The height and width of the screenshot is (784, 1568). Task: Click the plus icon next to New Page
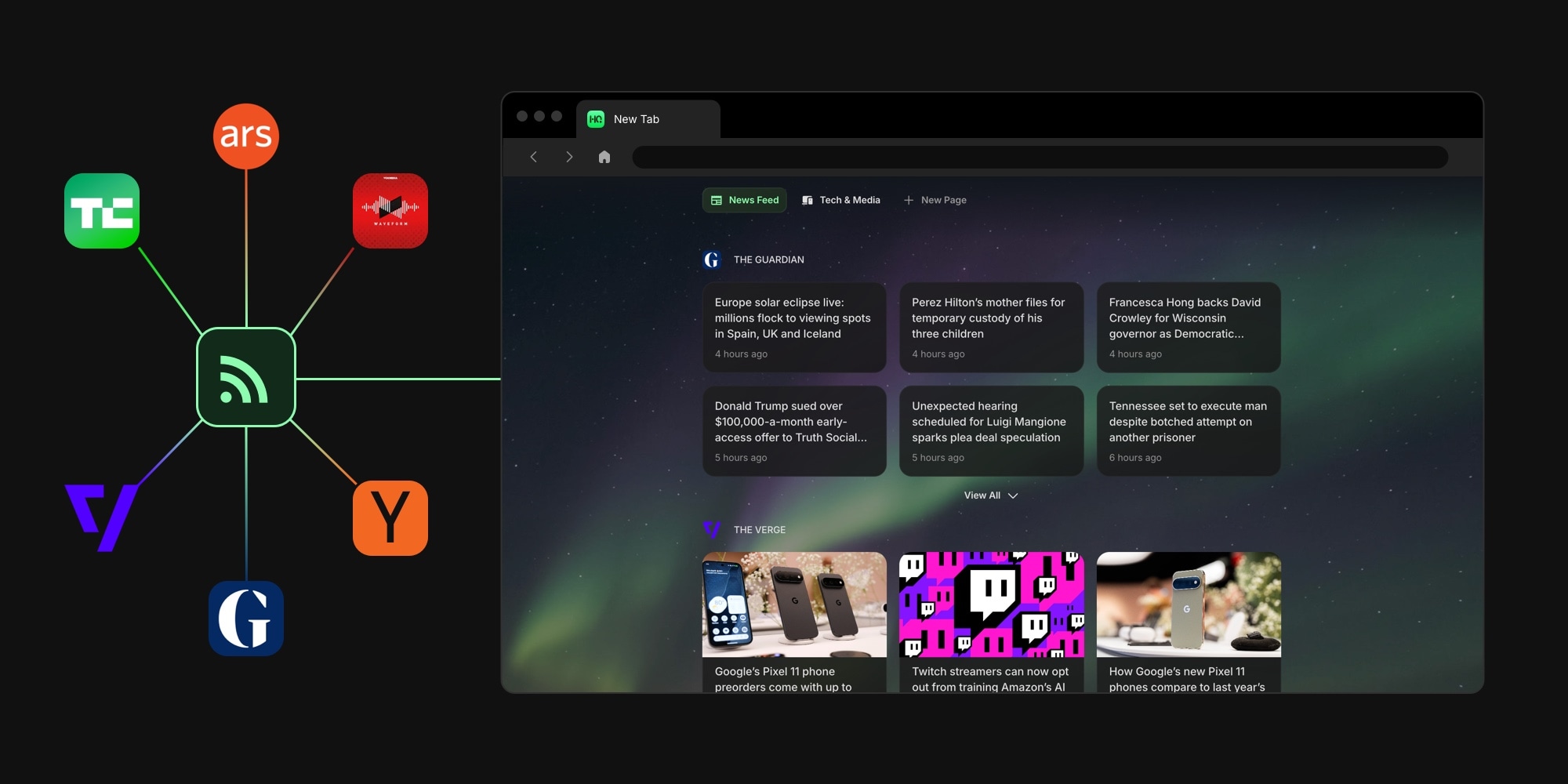point(909,200)
